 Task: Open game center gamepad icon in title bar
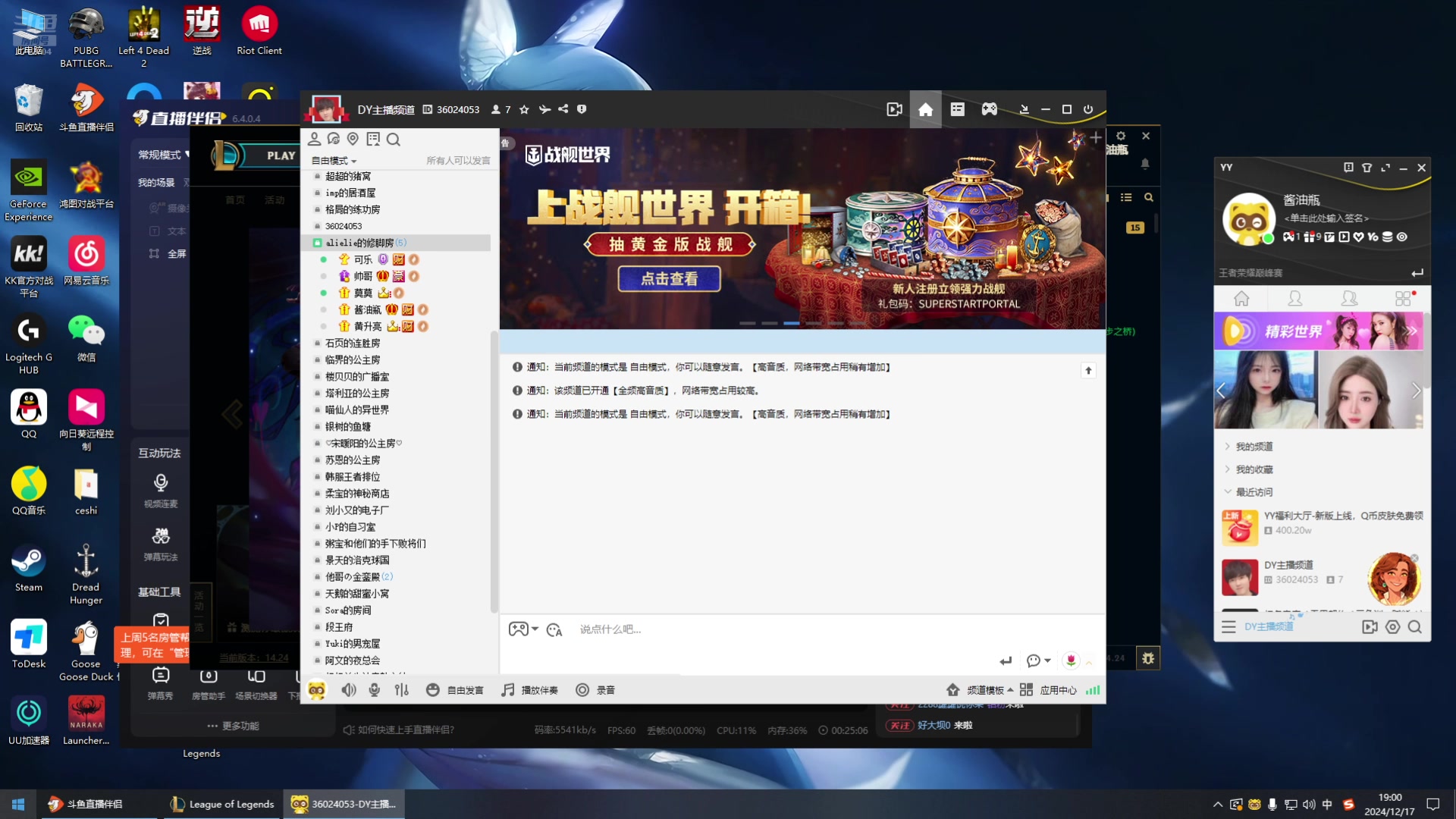[990, 109]
